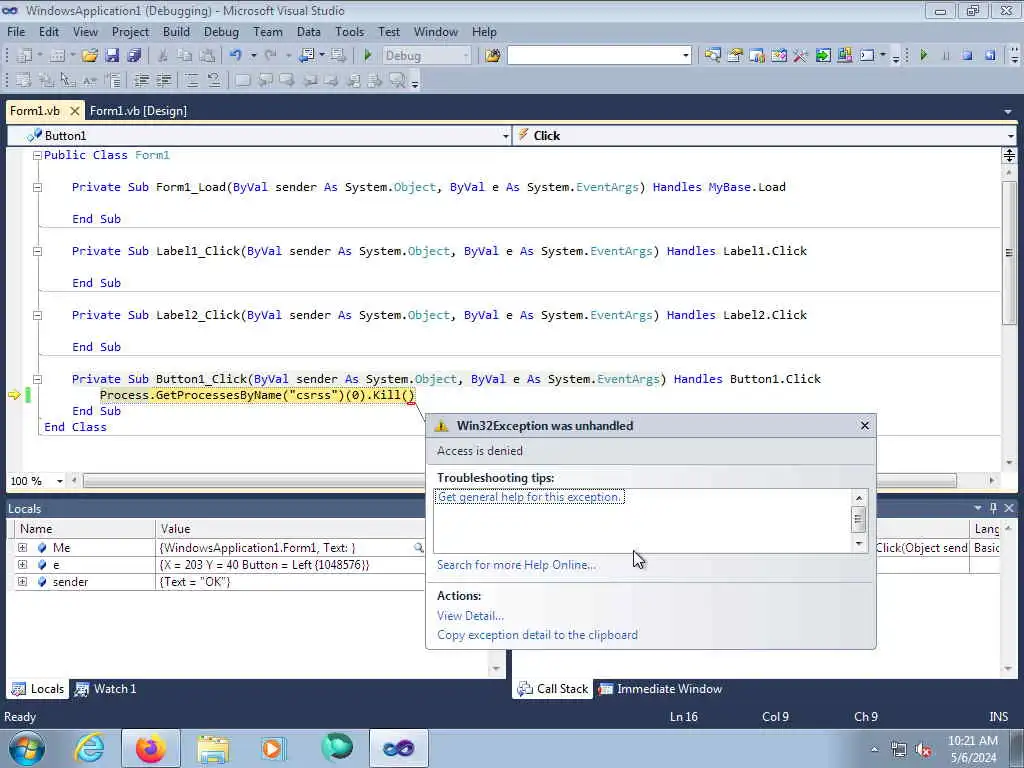Screen dimensions: 1024x768
Task: Open the Start Page icon
Action: tap(823, 56)
